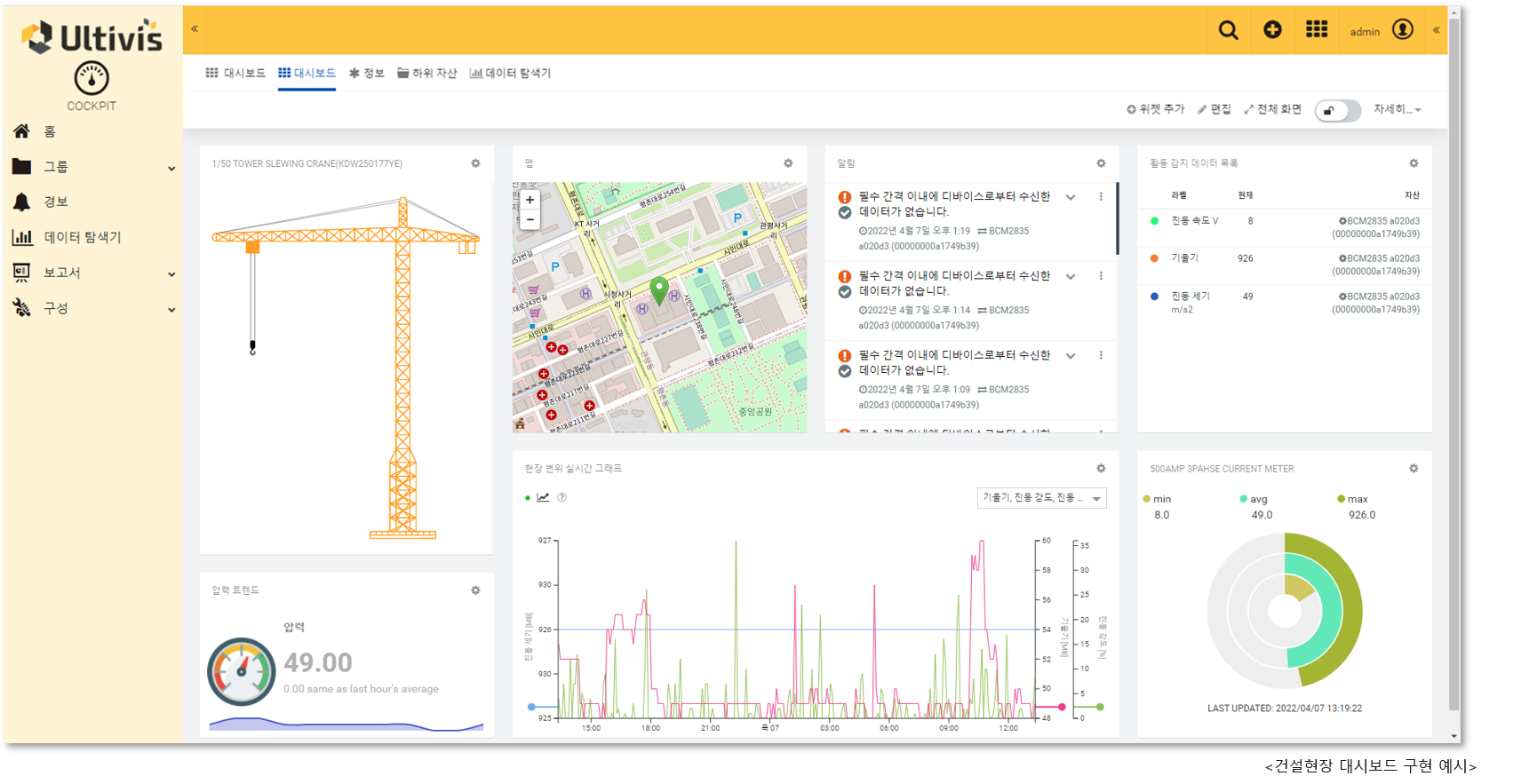Viewport: 1513px width, 784px height.
Task: Open tower crane widget settings gear
Action: click(x=475, y=163)
